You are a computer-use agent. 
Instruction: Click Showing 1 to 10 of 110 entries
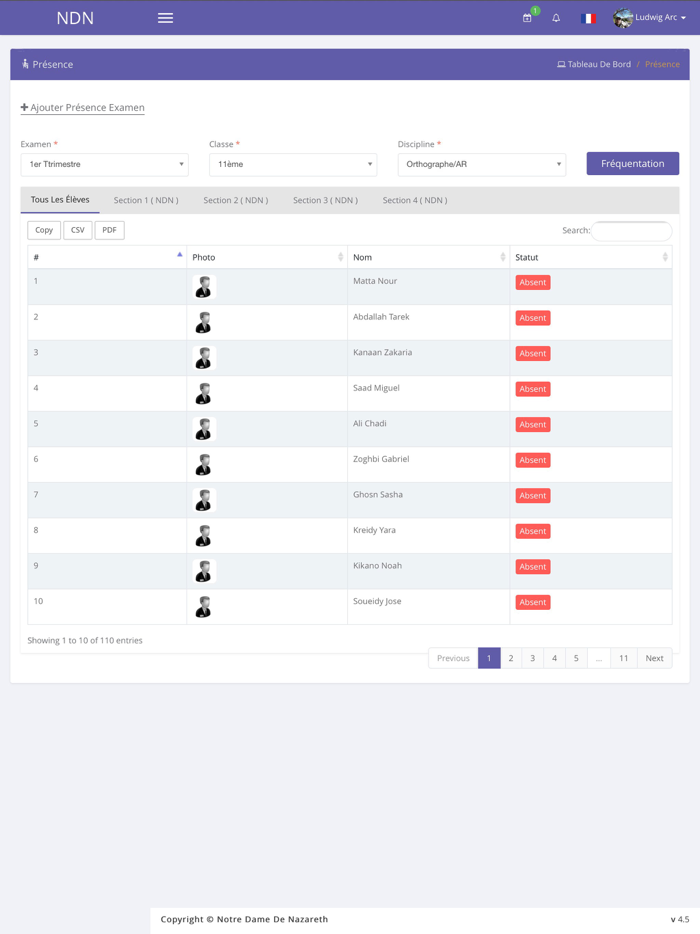85,640
